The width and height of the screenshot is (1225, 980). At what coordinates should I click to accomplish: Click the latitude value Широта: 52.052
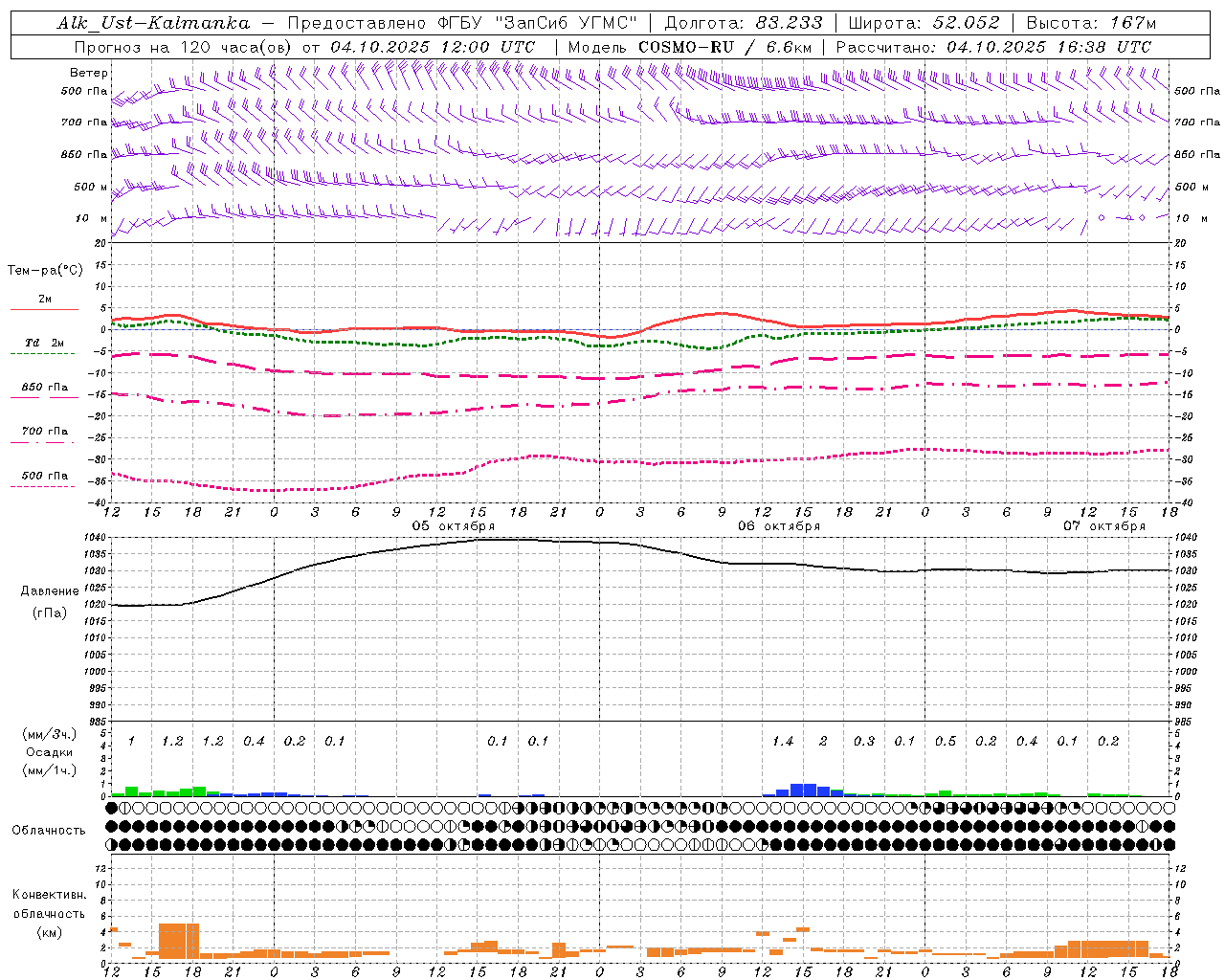924,23
